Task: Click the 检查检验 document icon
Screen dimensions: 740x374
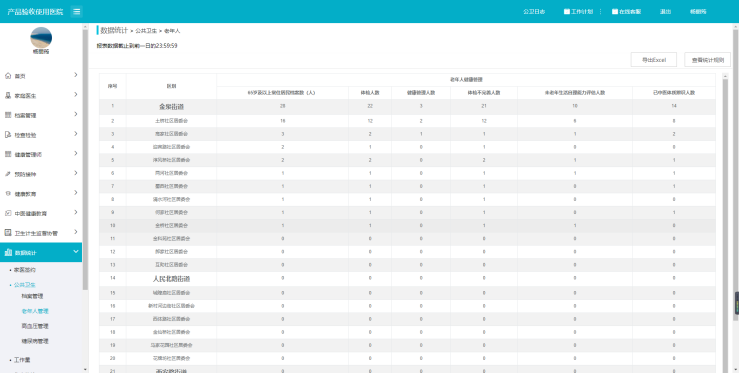Action: [8, 135]
